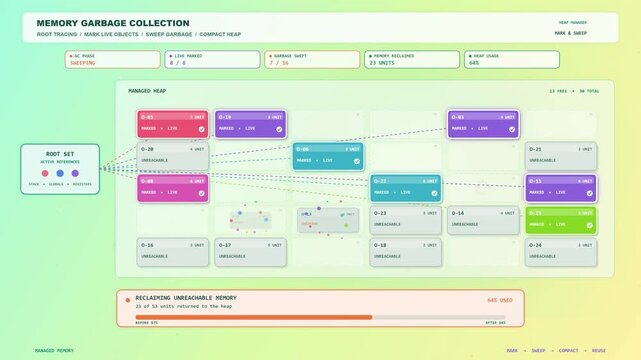Select the red Stack root reference dot
This screenshot has height=360, width=641.
coord(45,173)
